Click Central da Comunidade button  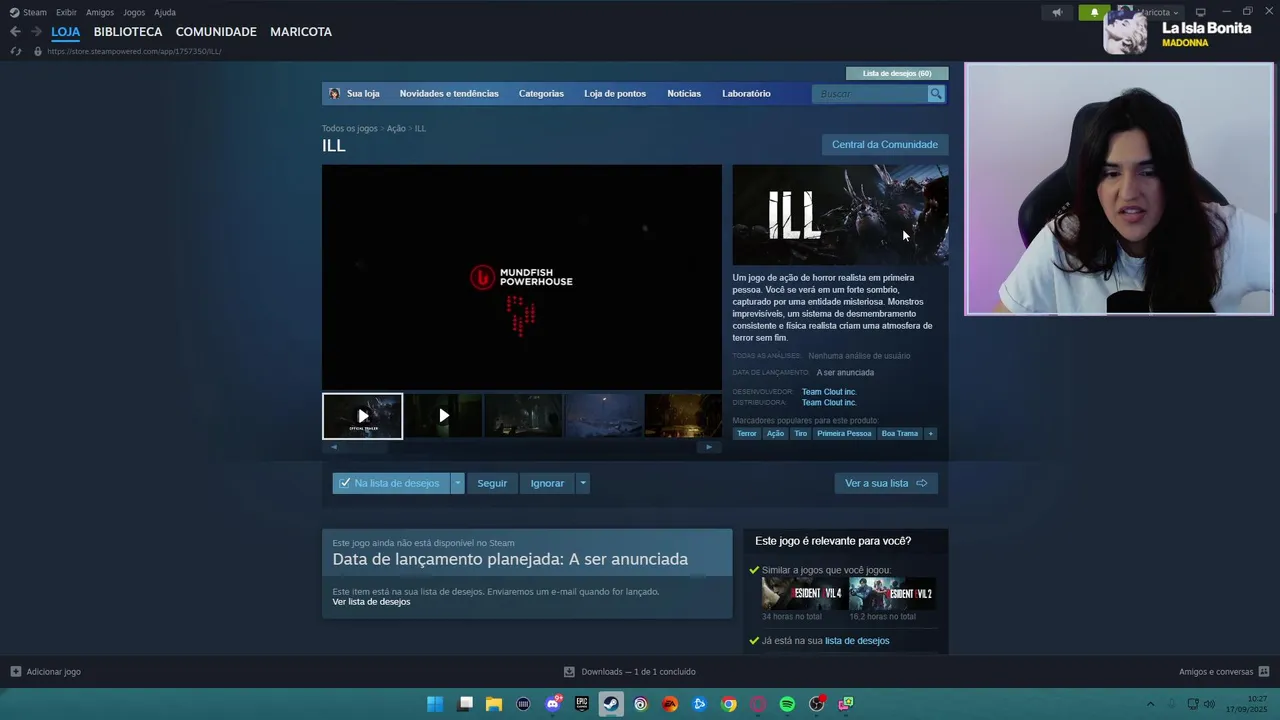tap(885, 145)
